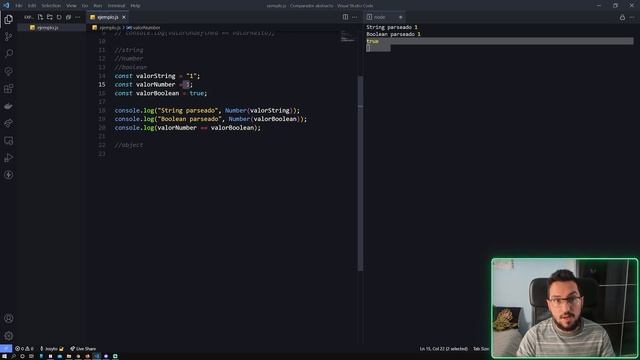Image resolution: width=640 pixels, height=360 pixels.
Task: Open the Edit menu
Action: coord(32,6)
